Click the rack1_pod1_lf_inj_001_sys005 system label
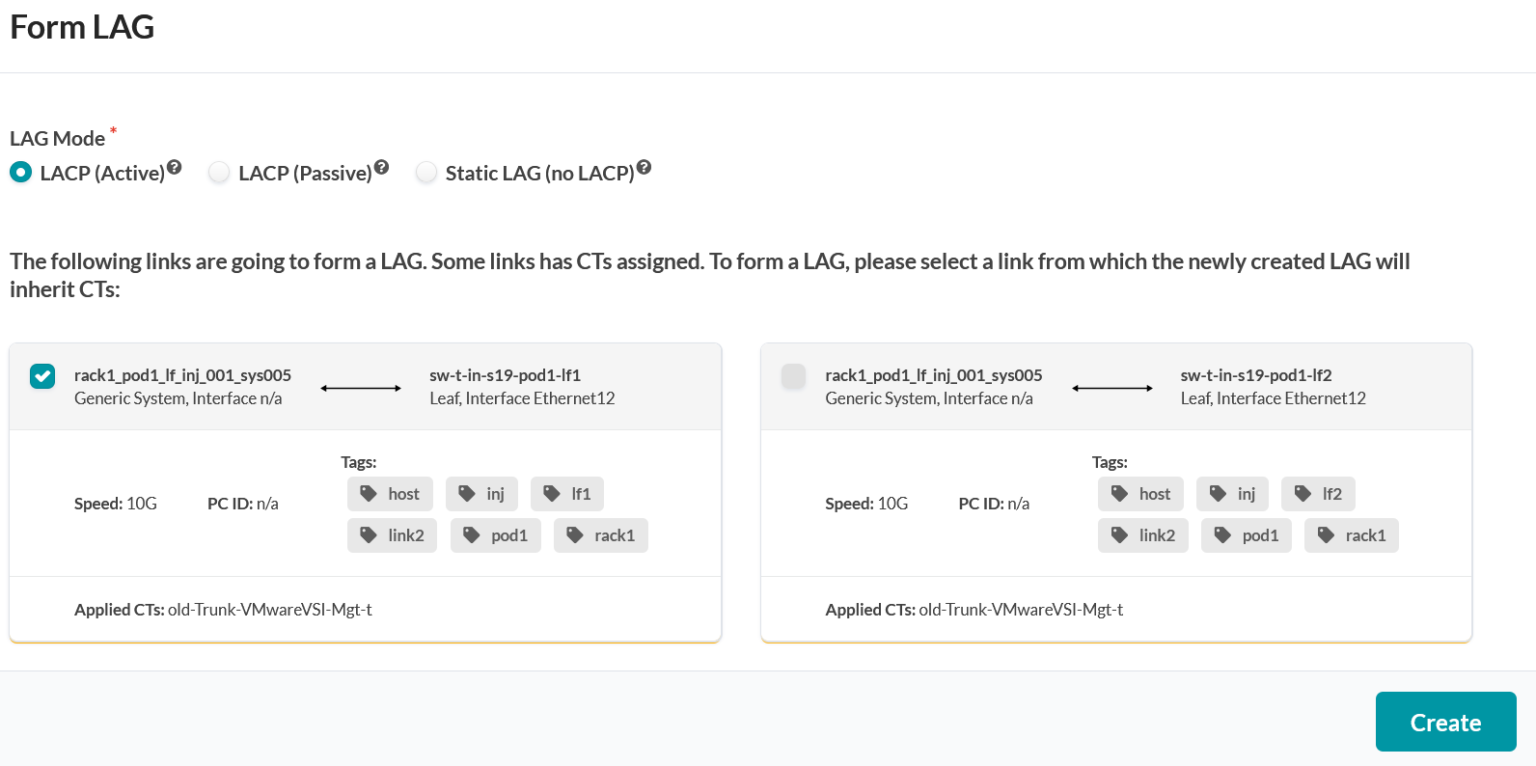 click(183, 376)
